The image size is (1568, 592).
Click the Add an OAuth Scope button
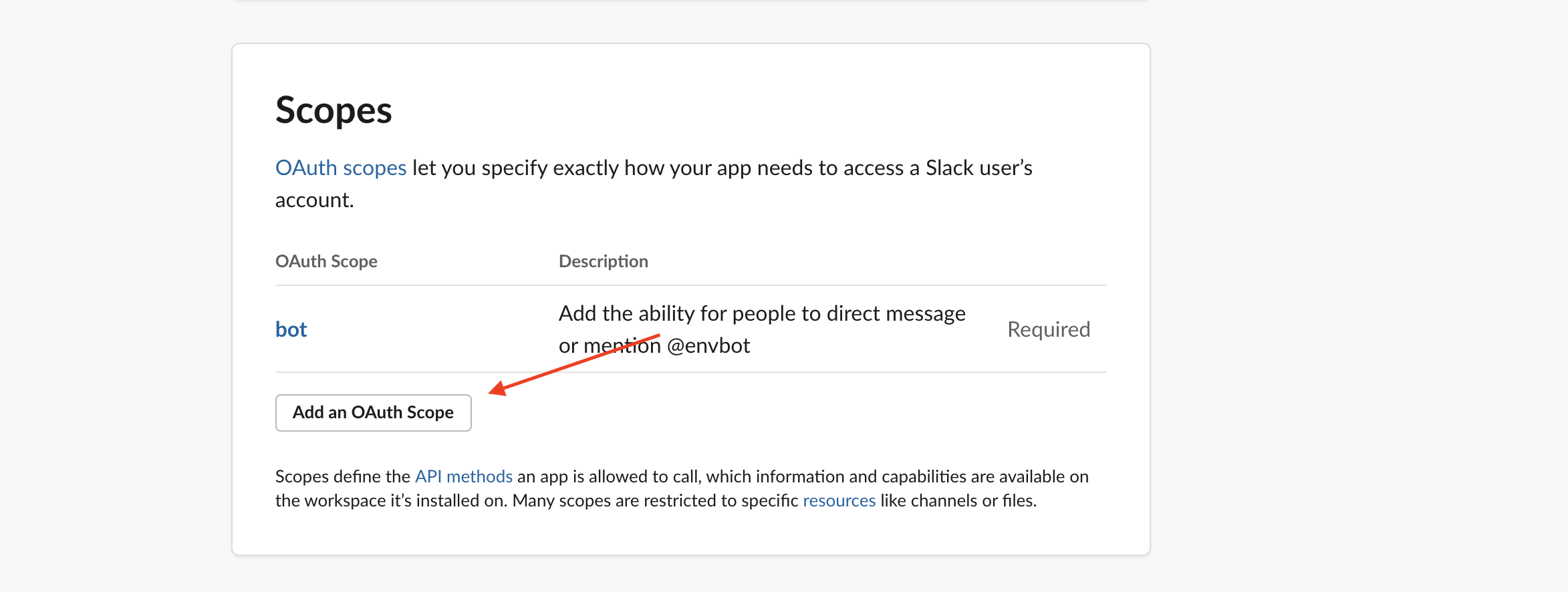[x=373, y=412]
